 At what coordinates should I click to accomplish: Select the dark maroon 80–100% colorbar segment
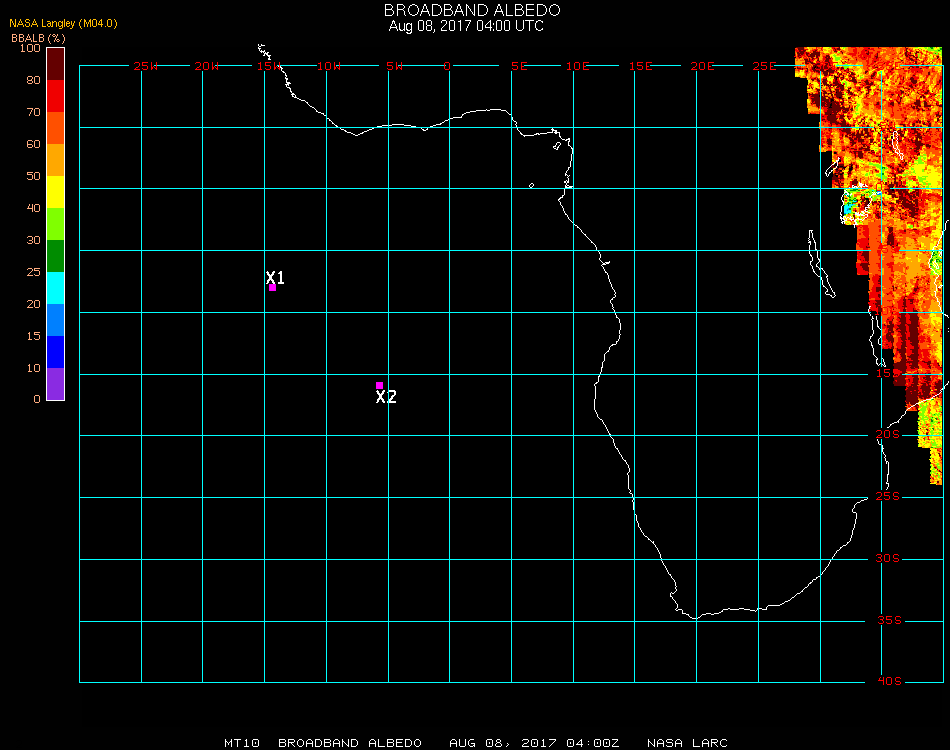coord(55,64)
